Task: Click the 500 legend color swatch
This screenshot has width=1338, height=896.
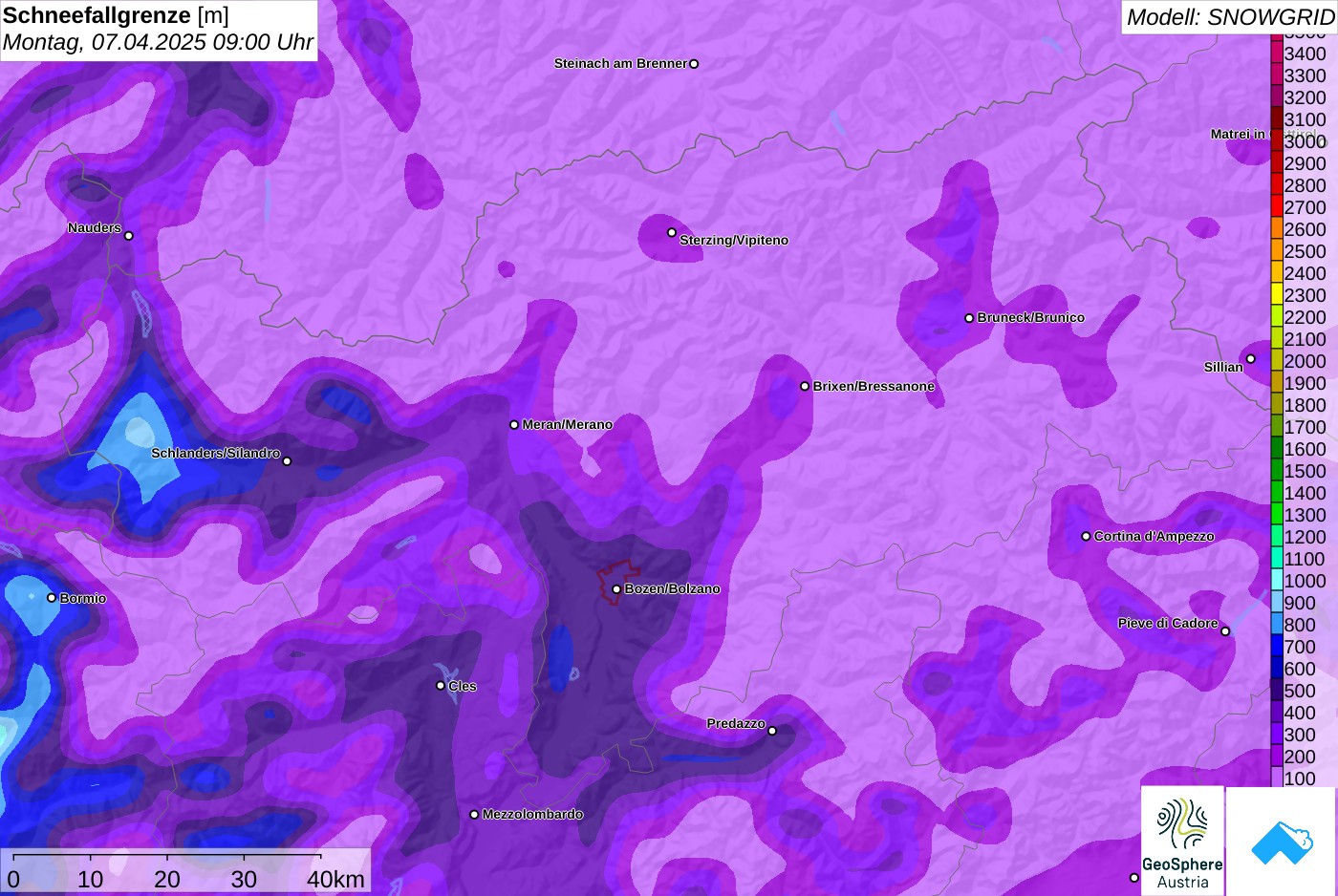Action: pos(1277,690)
